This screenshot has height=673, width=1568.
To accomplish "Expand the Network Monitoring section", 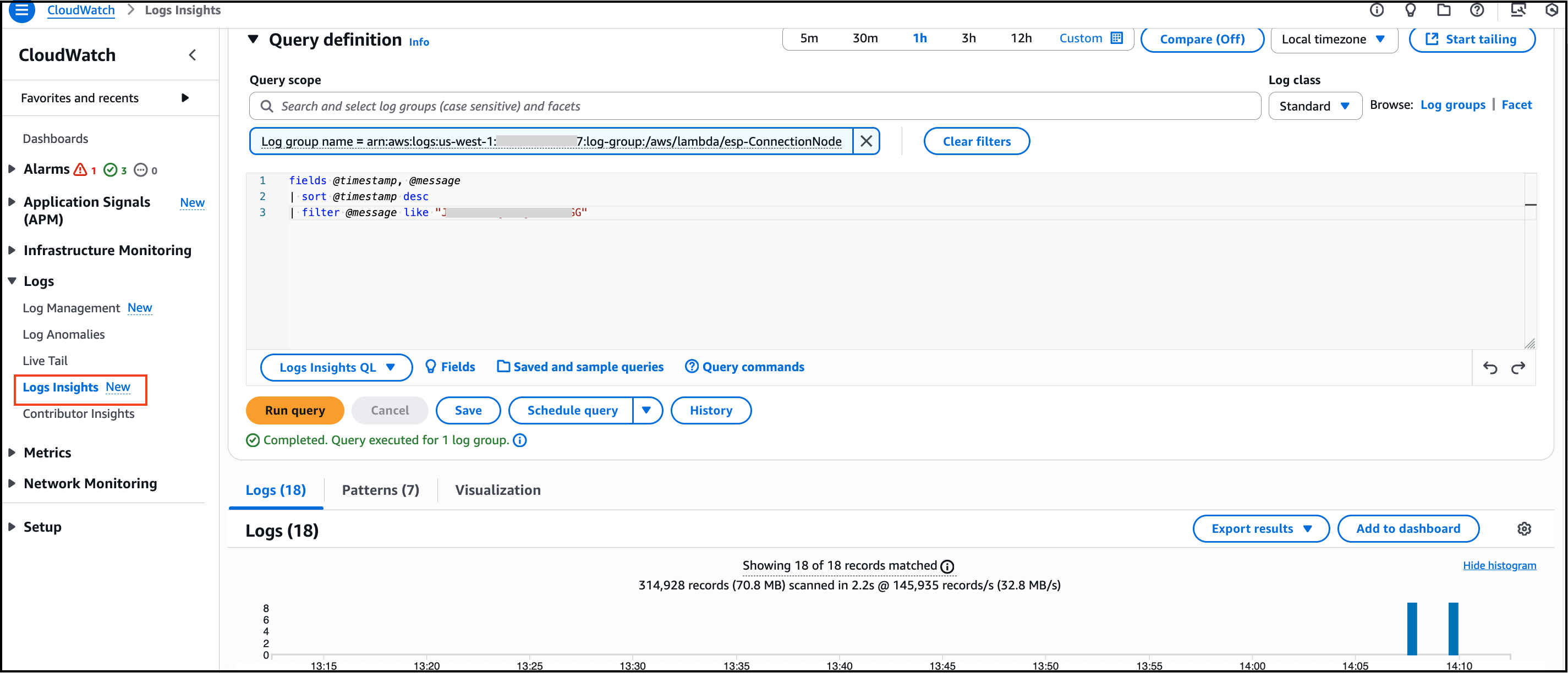I will coord(12,484).
